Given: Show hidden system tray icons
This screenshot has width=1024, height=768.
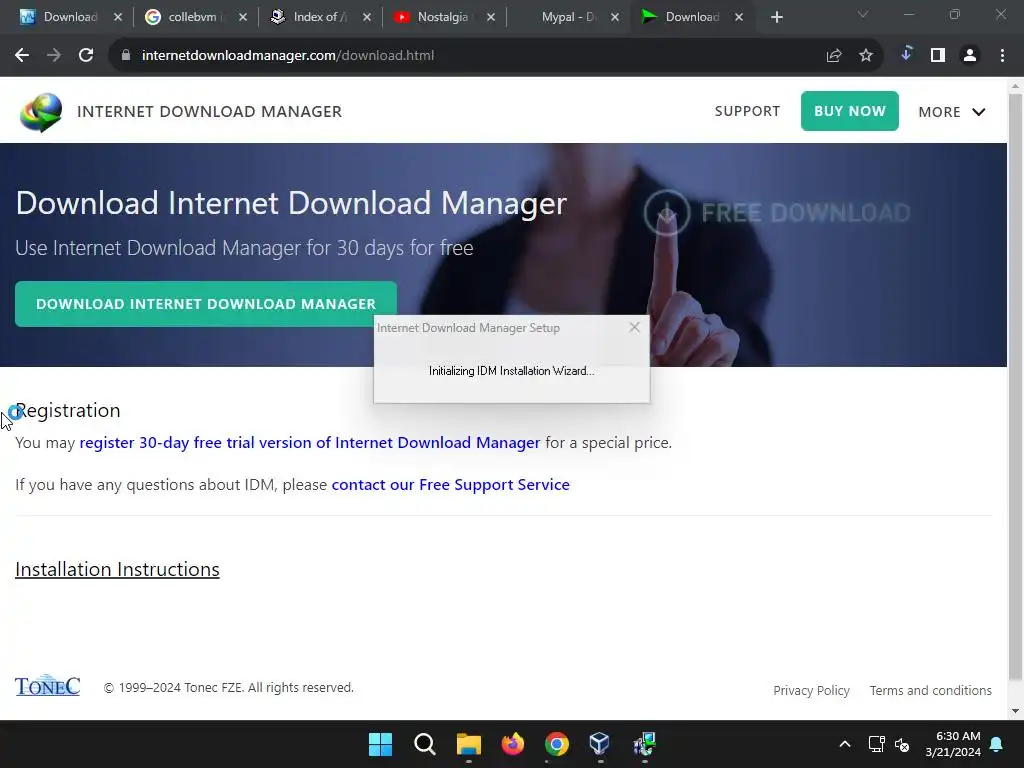Looking at the screenshot, I should point(844,744).
